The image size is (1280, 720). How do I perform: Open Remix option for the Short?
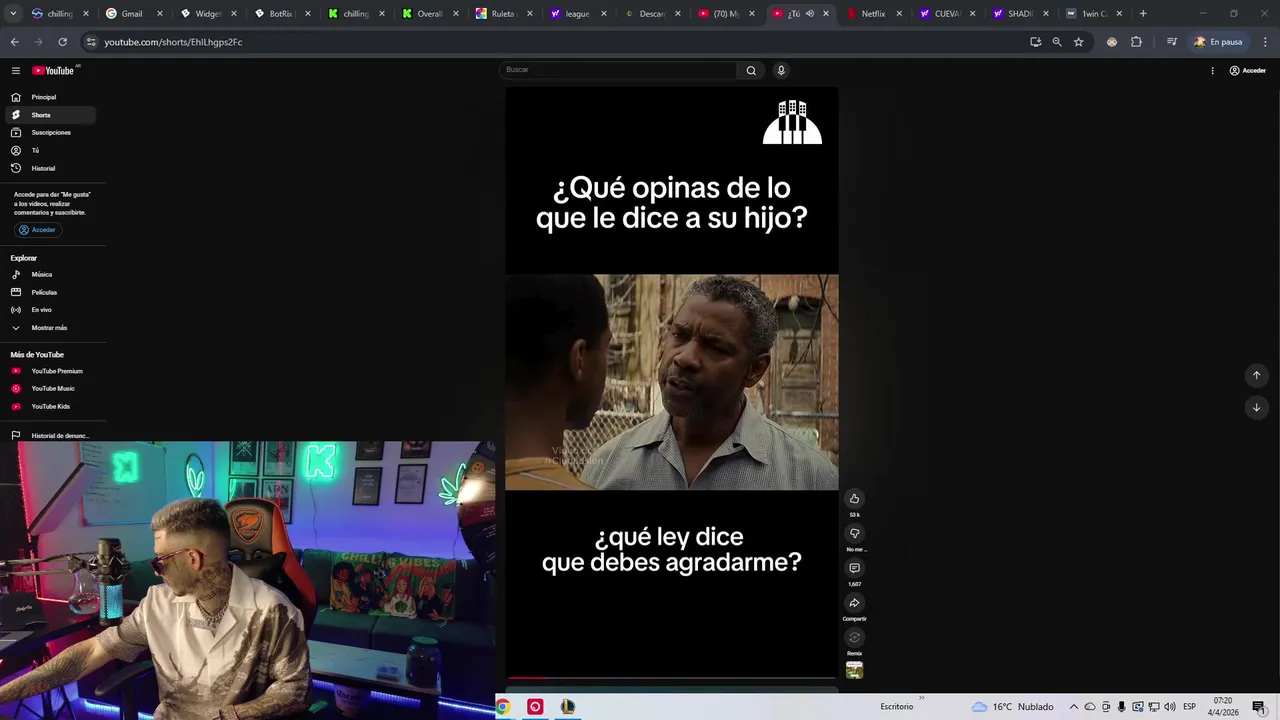coord(854,637)
